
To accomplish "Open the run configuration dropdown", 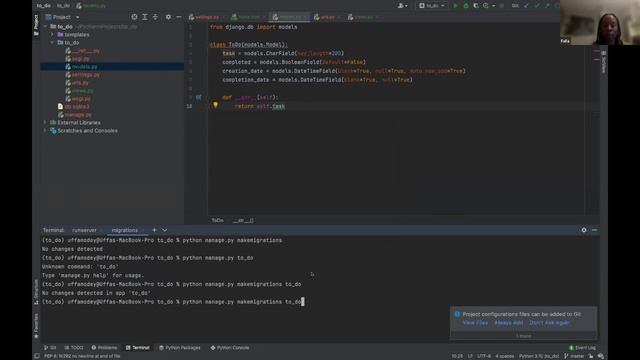I will click(432, 6).
